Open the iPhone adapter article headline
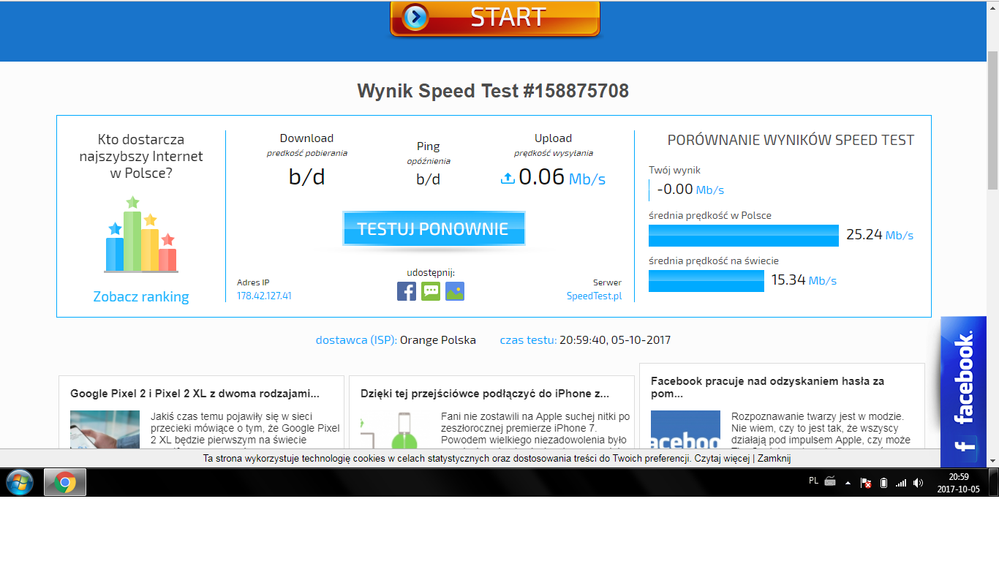The width and height of the screenshot is (999, 562). (x=485, y=393)
